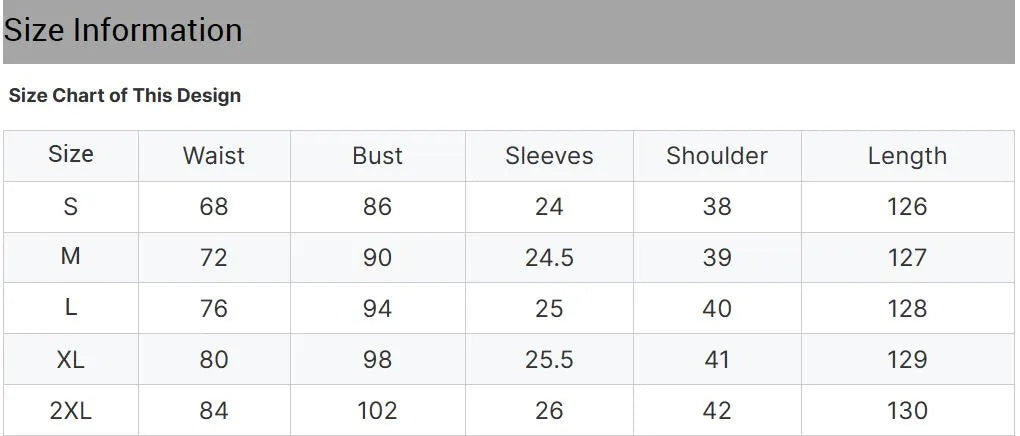Click the Length column header
The image size is (1020, 436).
point(907,156)
